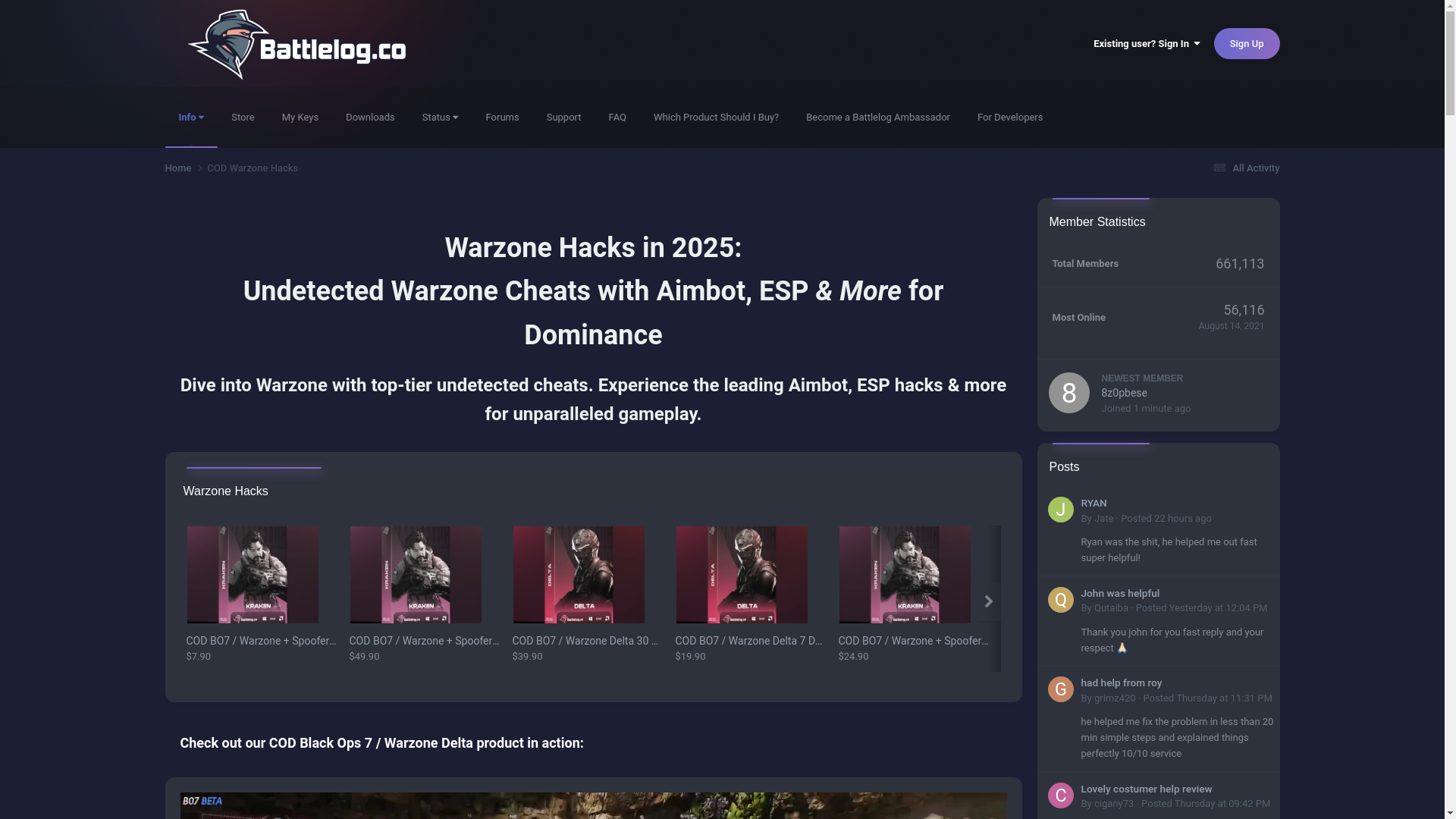The height and width of the screenshot is (819, 1456).
Task: Click grimz420's G avatar
Action: click(1060, 689)
